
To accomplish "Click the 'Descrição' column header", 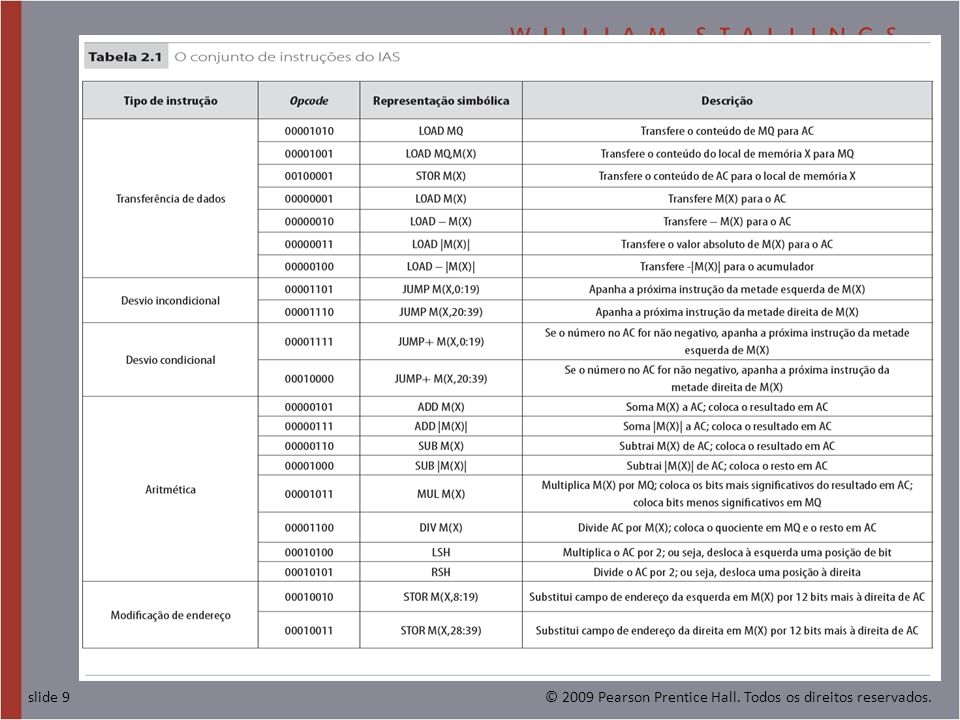I will [x=727, y=100].
